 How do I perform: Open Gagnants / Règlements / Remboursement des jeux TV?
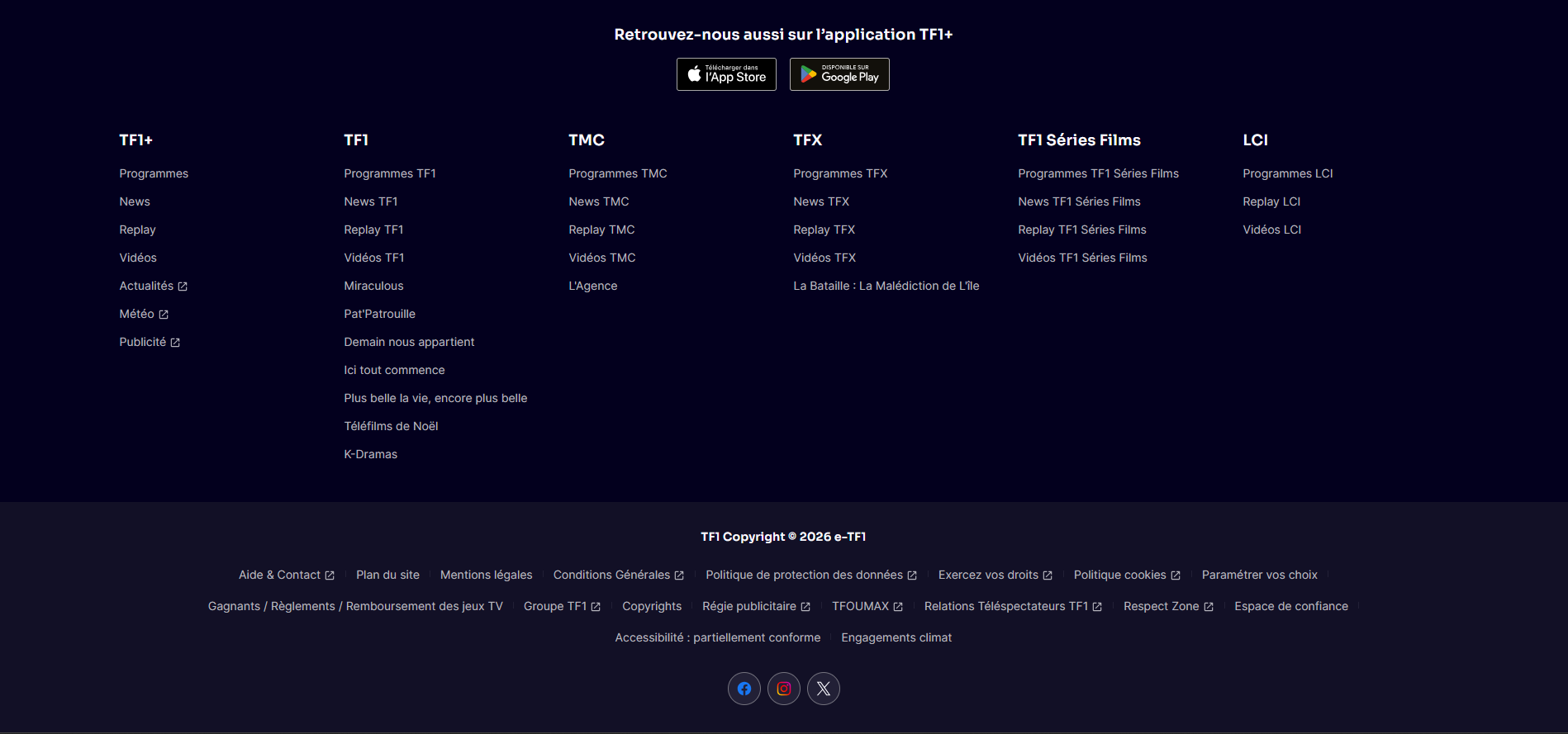pyautogui.click(x=355, y=606)
